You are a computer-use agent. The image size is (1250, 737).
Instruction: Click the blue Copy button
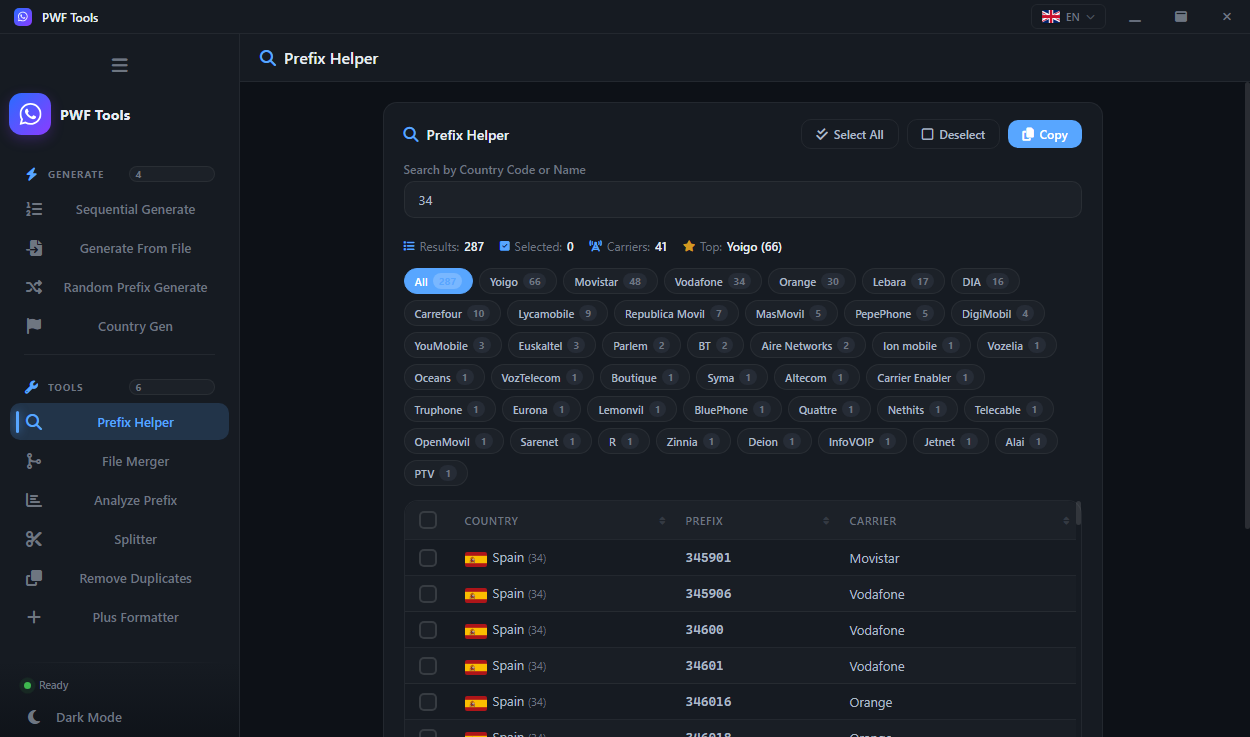pyautogui.click(x=1045, y=134)
